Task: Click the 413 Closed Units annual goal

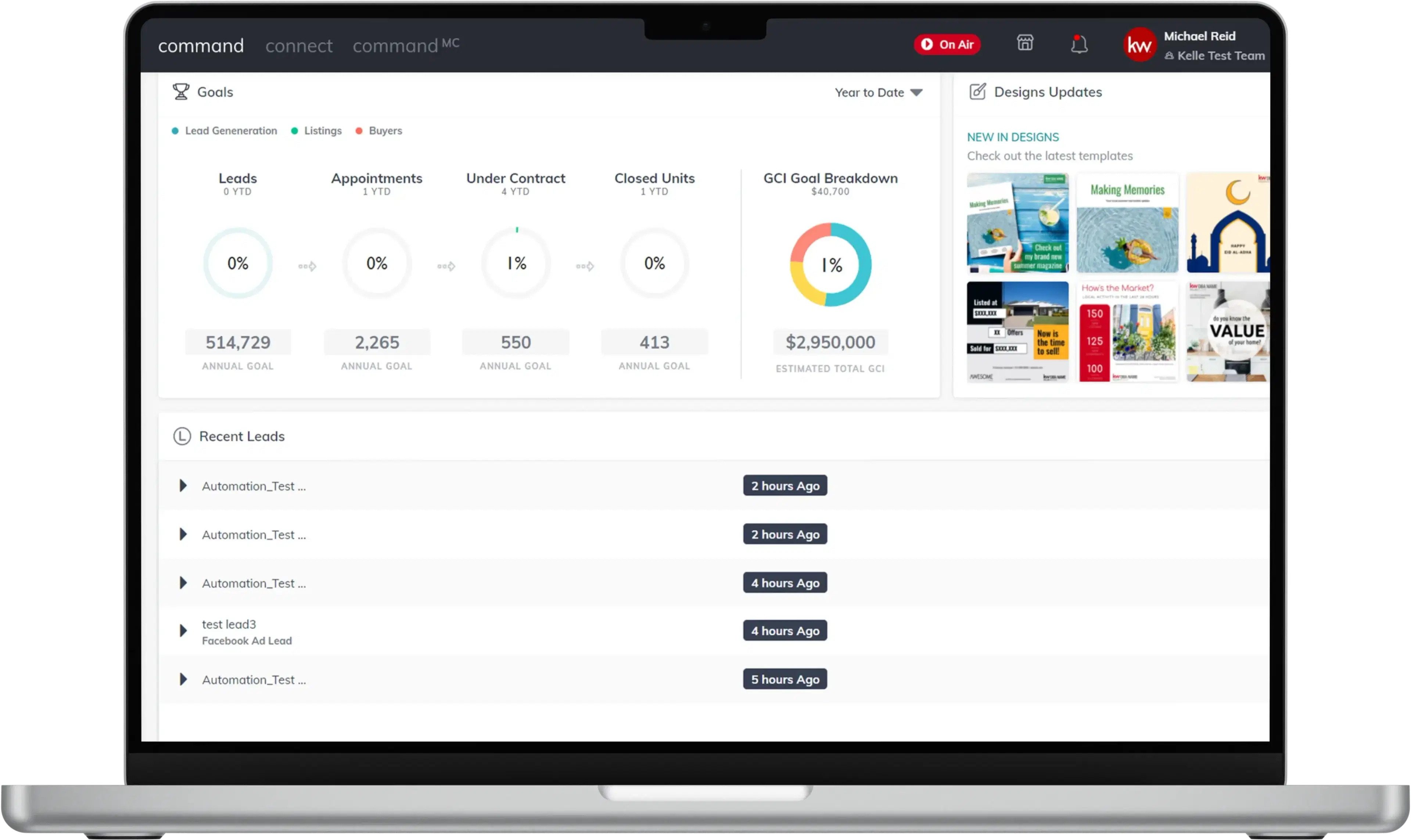Action: tap(655, 342)
